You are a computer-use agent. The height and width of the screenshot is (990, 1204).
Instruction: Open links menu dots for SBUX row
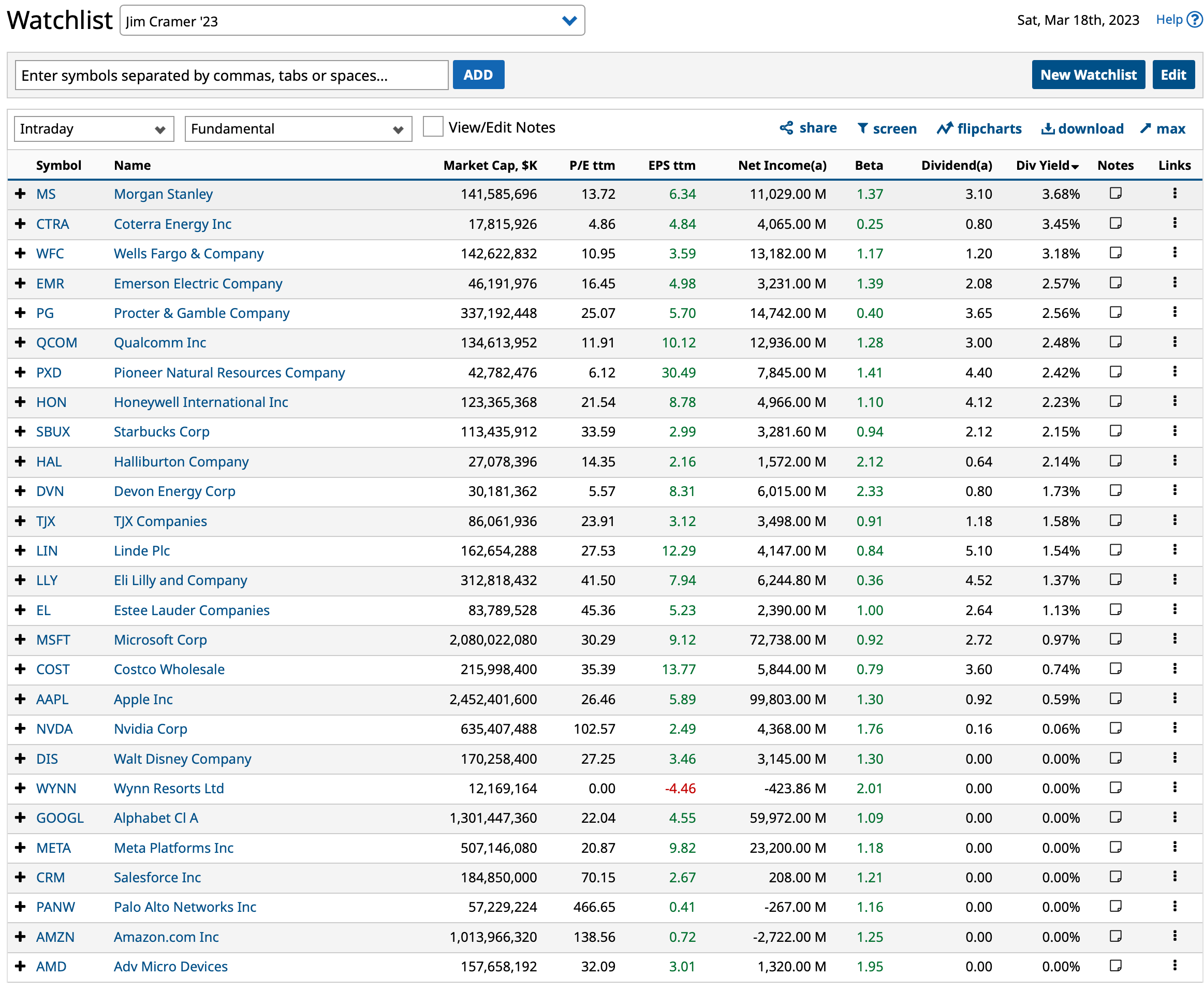click(x=1174, y=431)
